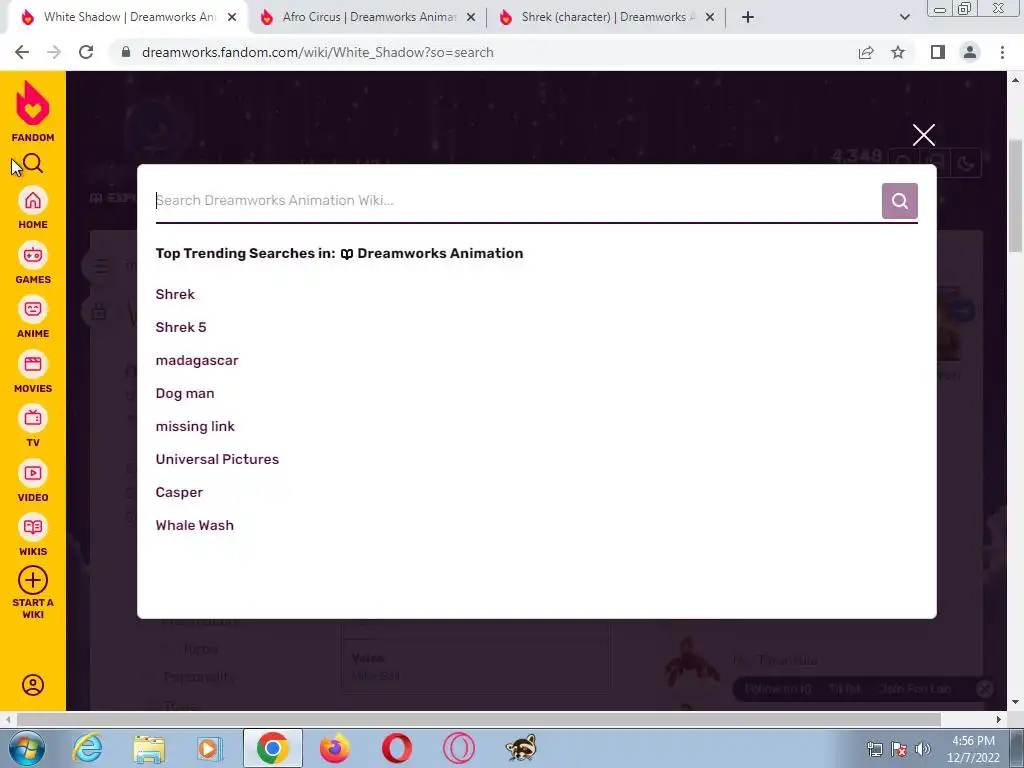
Task: Focus the Search Dreamworks Animation Wiki field
Action: pyautogui.click(x=517, y=200)
